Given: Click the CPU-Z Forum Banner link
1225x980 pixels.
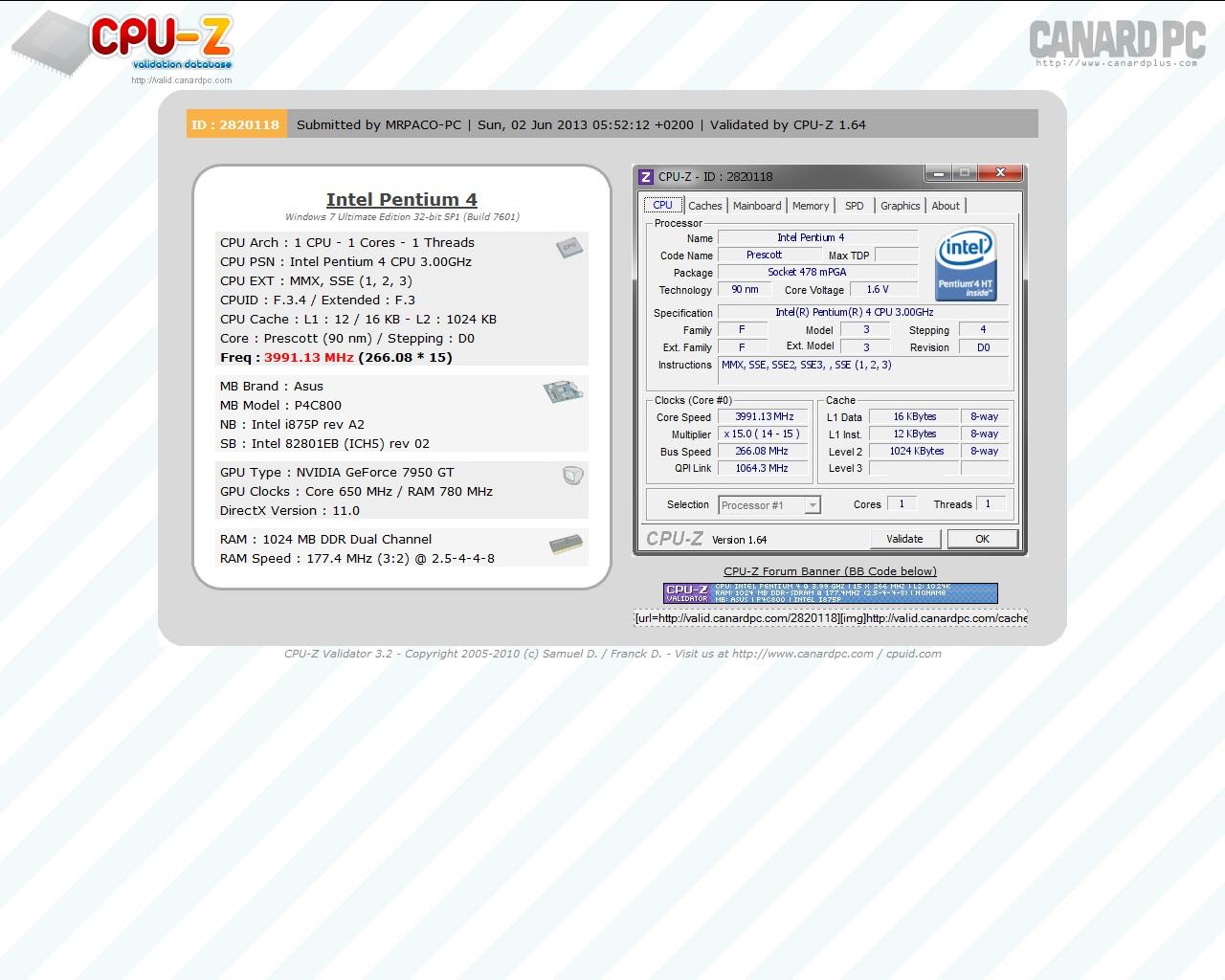Looking at the screenshot, I should coord(830,571).
